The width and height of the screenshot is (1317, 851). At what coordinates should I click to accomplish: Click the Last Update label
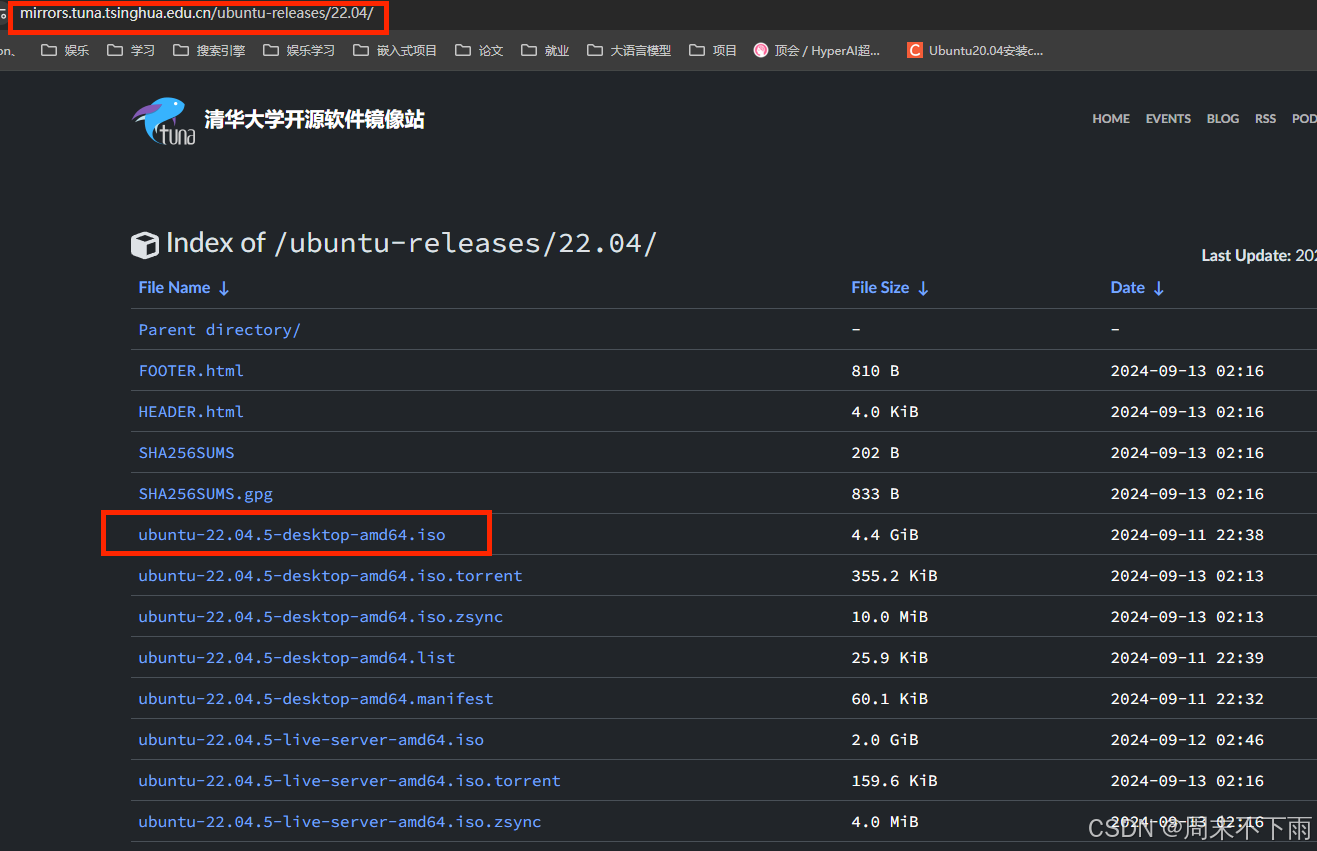point(1246,256)
